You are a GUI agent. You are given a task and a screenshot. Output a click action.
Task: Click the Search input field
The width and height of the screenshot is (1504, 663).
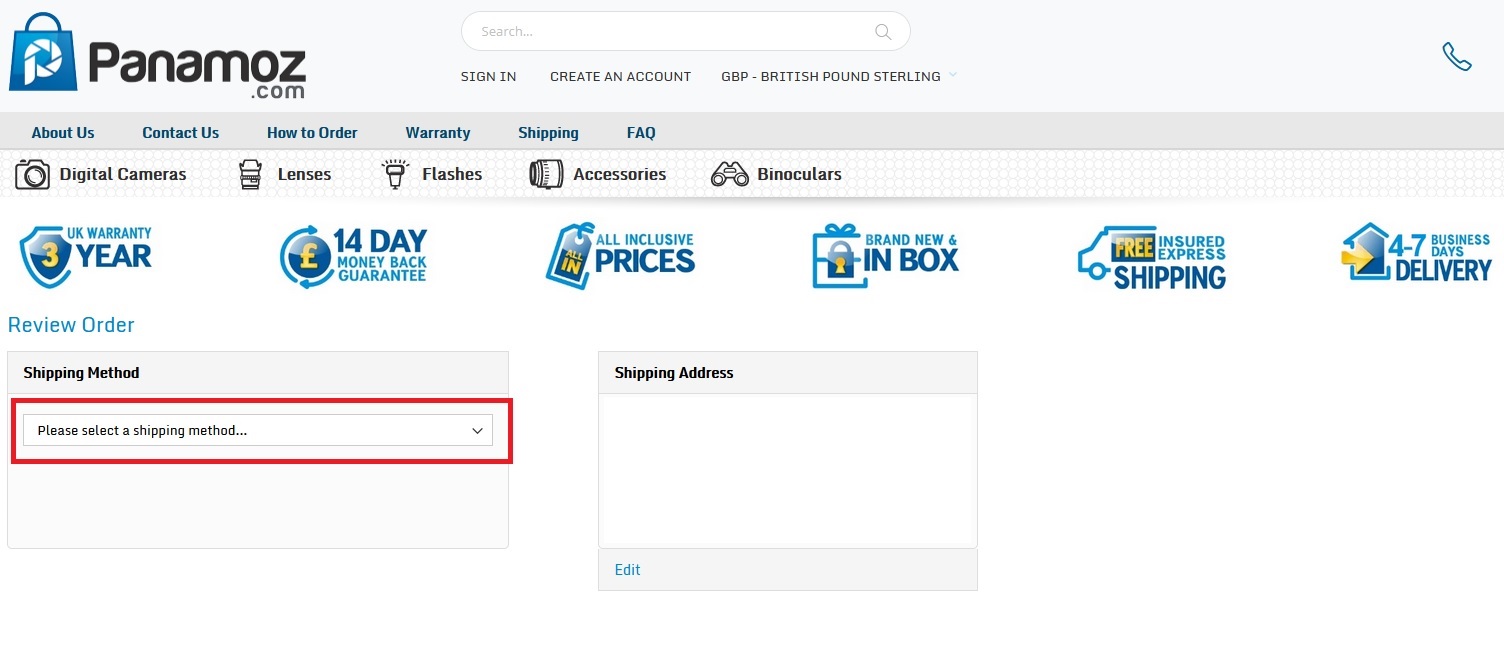685,31
